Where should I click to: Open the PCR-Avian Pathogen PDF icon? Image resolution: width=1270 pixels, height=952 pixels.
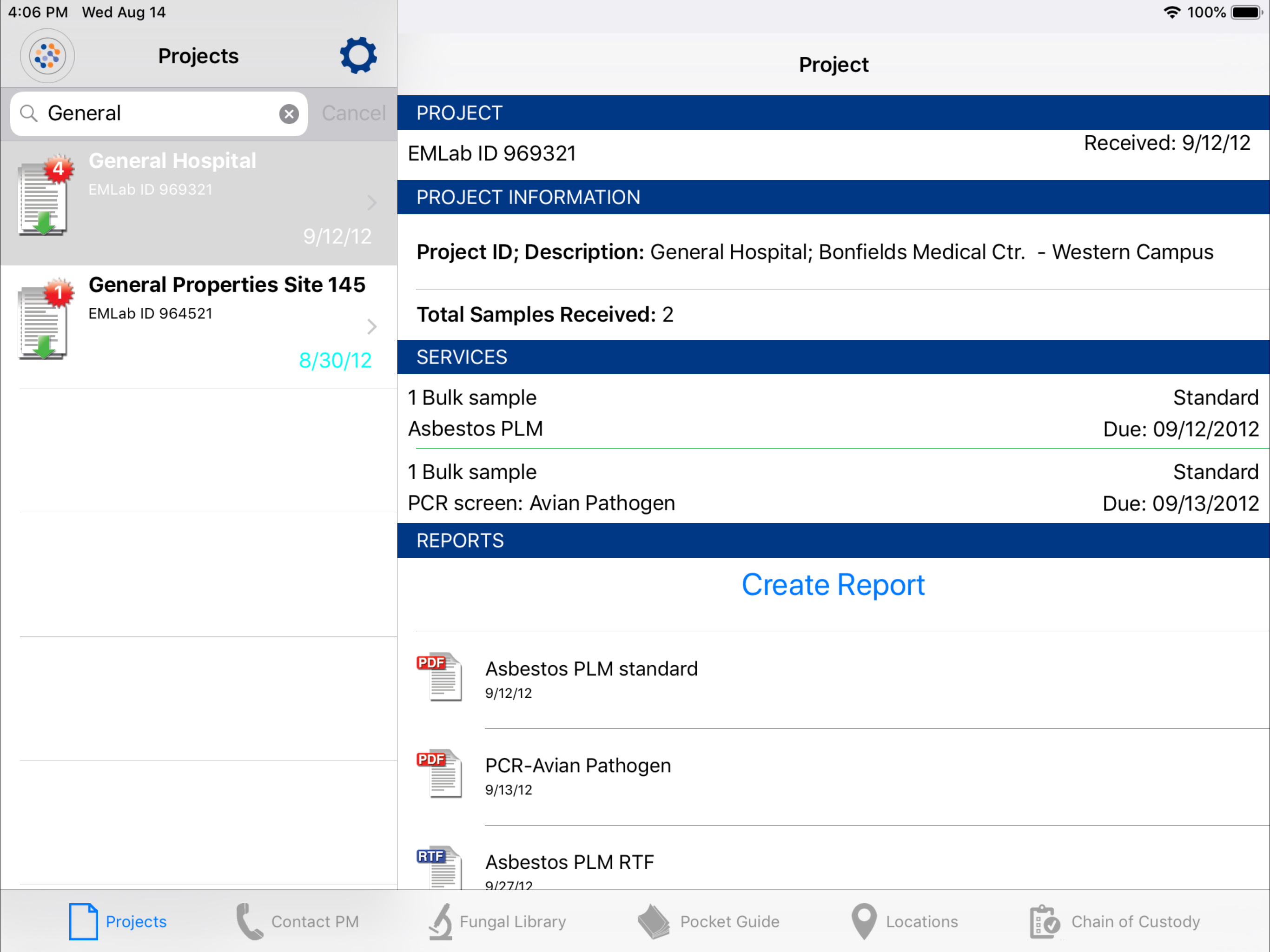439,773
